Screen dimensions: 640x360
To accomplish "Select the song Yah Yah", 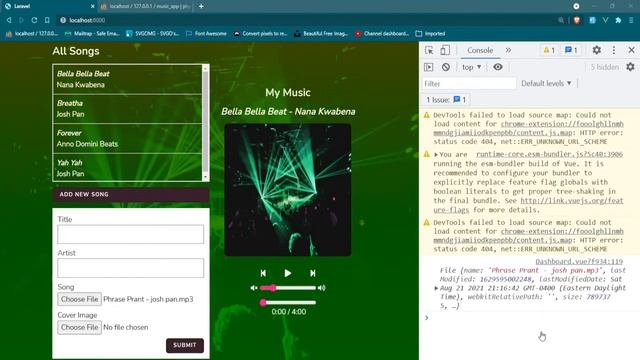I will [127, 168].
